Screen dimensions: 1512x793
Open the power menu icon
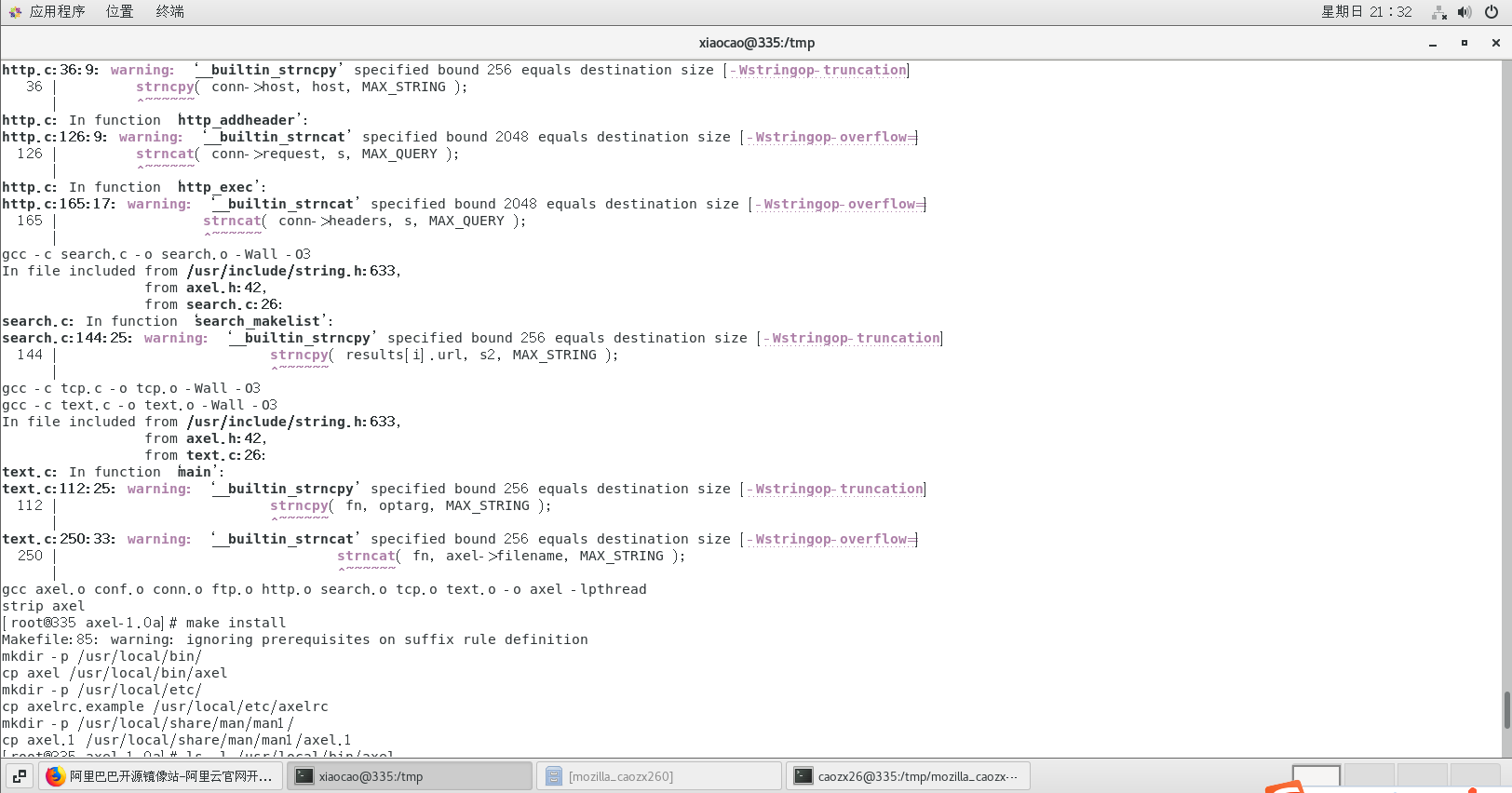click(1492, 12)
